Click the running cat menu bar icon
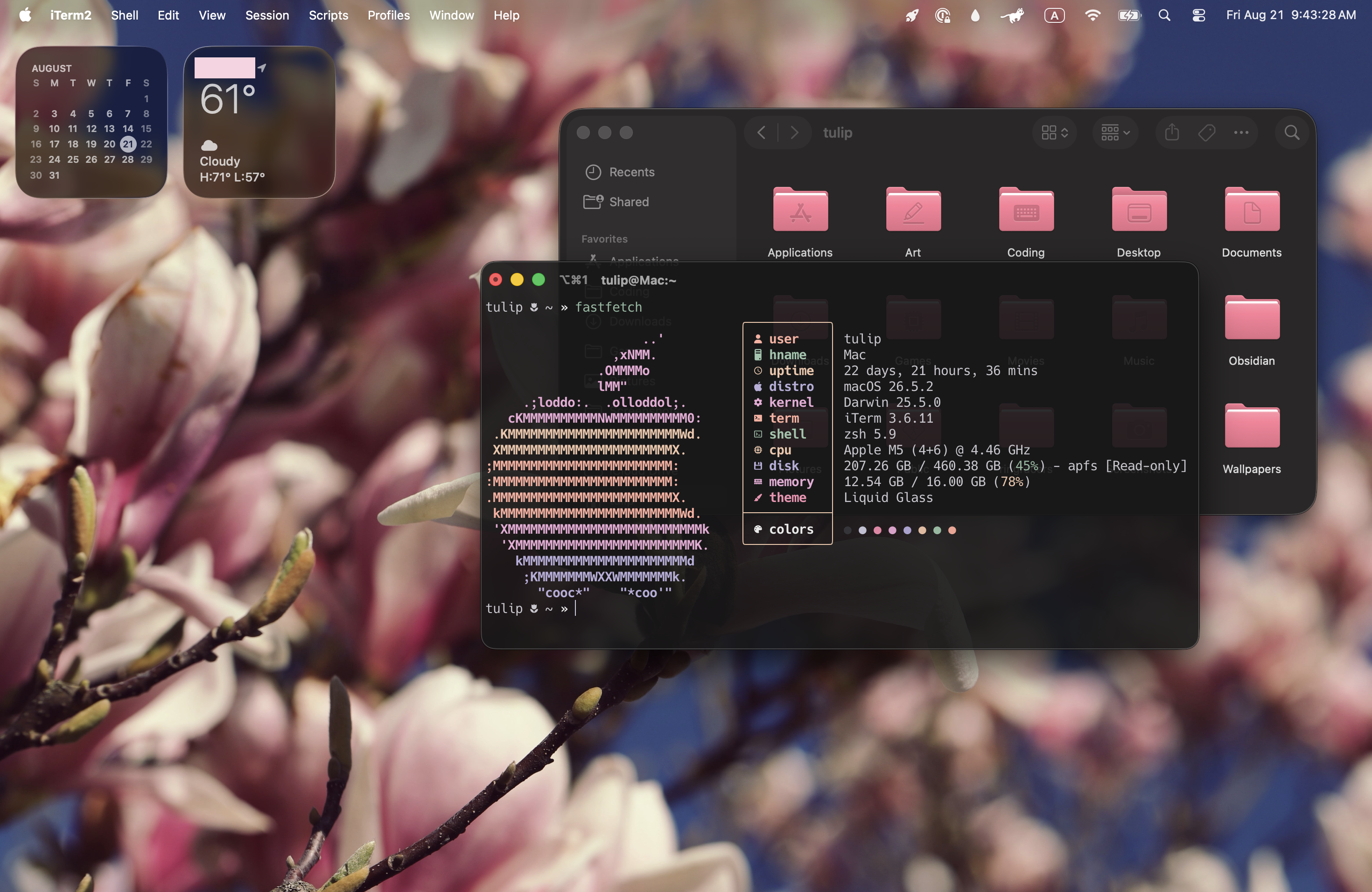 [1012, 15]
